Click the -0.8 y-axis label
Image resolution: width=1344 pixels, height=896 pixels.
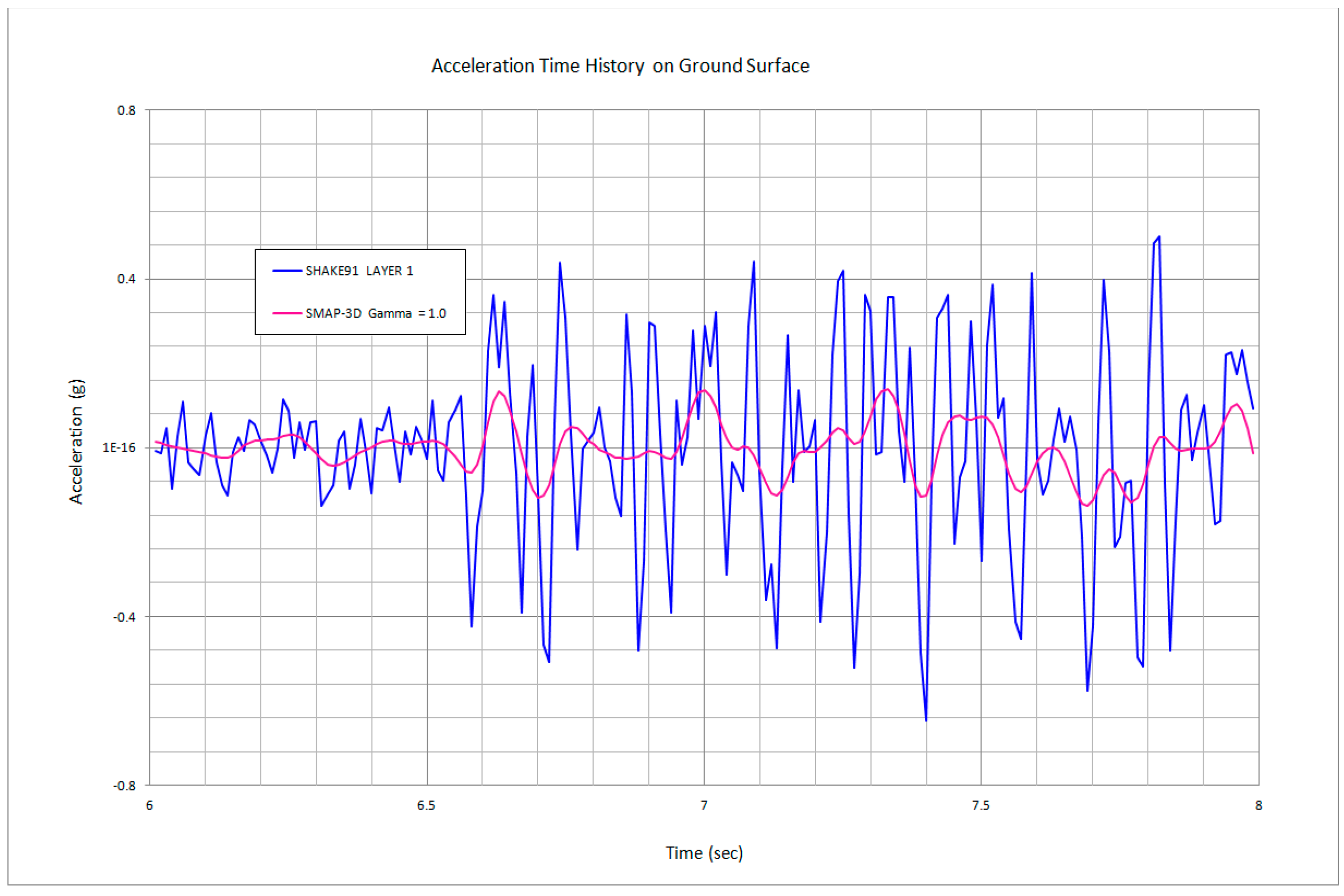pyautogui.click(x=125, y=786)
